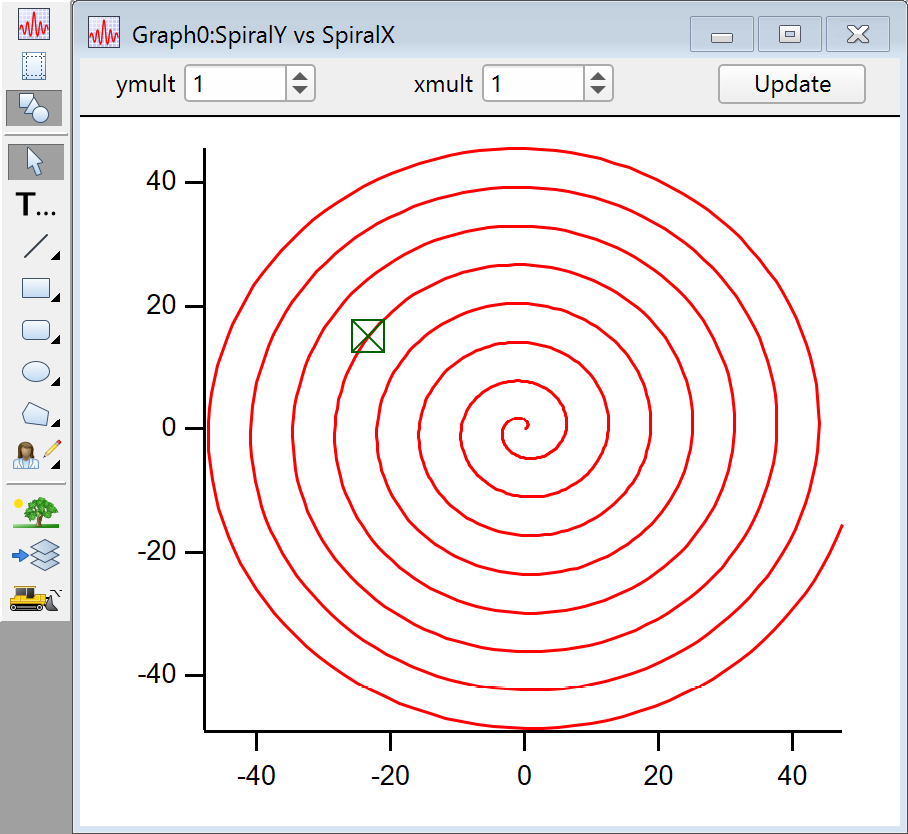Select the Polygon drawing tool
The height and width of the screenshot is (834, 908).
pyautogui.click(x=37, y=413)
